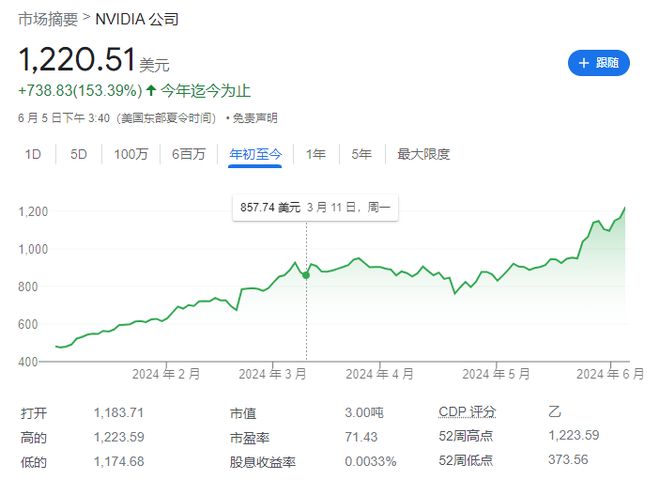Click the 今年迄今为止 label
Image resolution: width=660 pixels, height=480 pixels.
(206, 91)
